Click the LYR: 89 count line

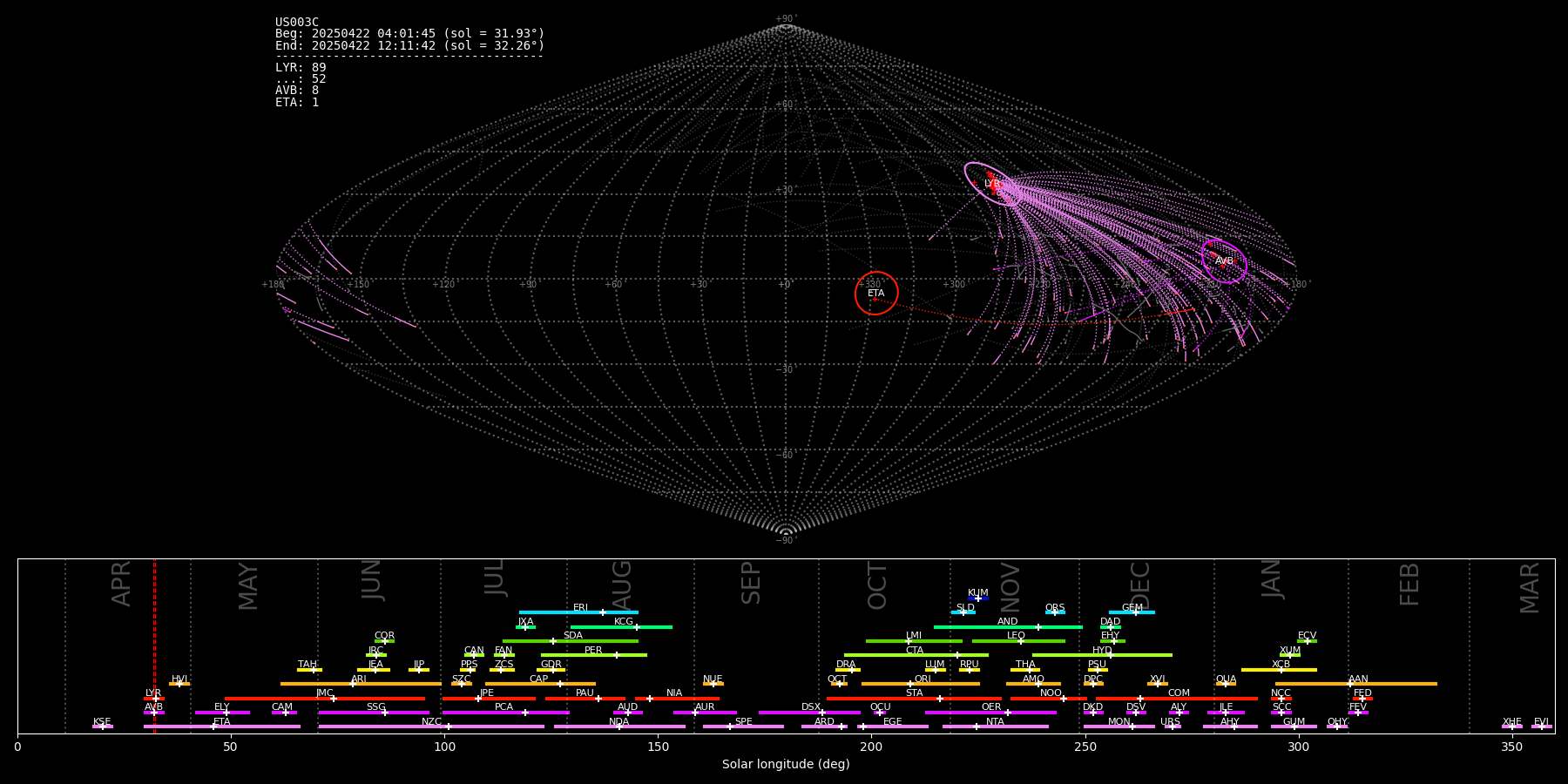(301, 68)
